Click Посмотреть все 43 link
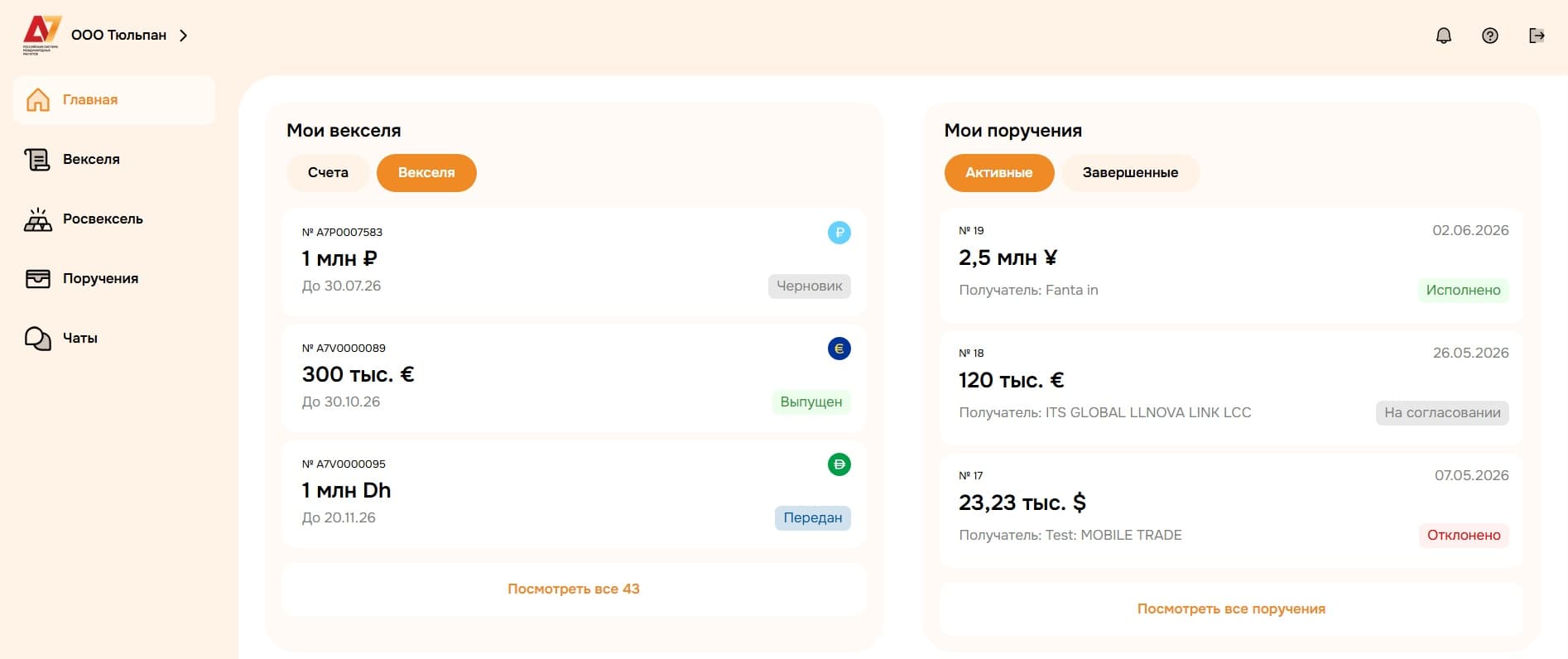The height and width of the screenshot is (659, 1568). [x=574, y=589]
